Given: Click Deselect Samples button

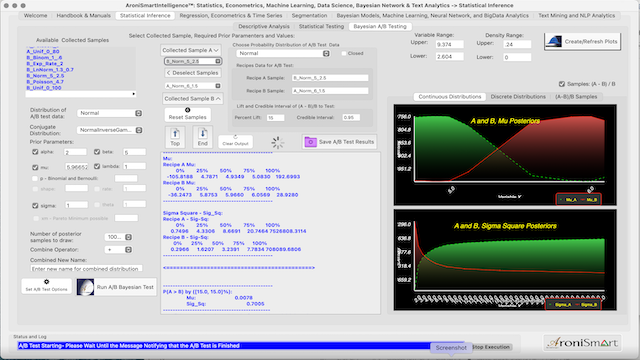Looking at the screenshot, I should click(x=193, y=73).
